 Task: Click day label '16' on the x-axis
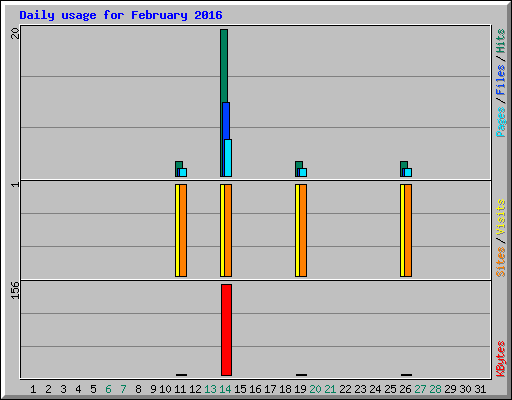click(x=255, y=389)
